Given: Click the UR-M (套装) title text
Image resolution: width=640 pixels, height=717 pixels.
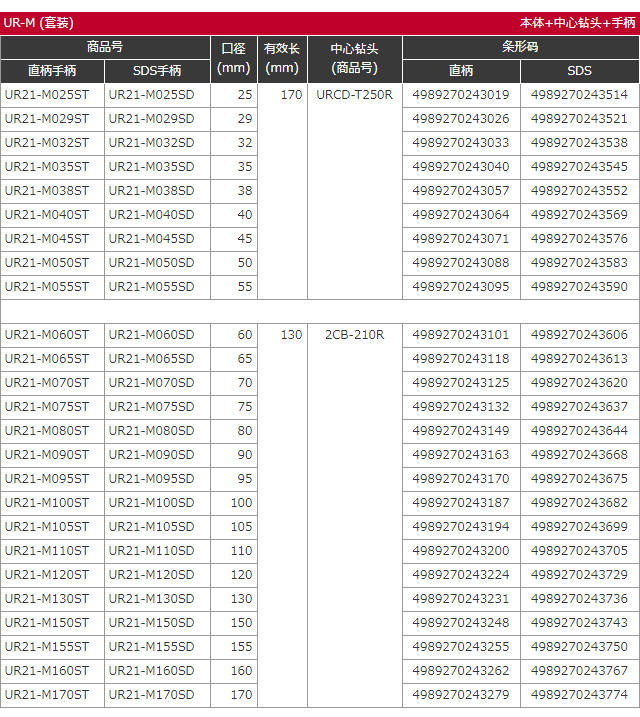Looking at the screenshot, I should (x=39, y=23).
